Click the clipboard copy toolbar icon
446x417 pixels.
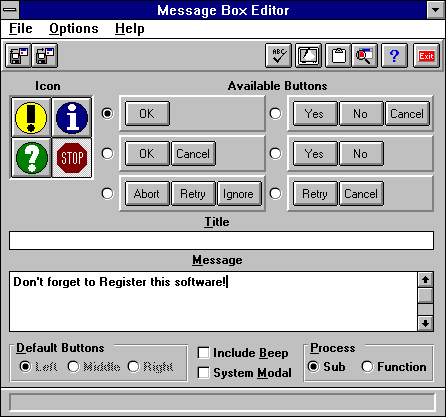[338, 56]
